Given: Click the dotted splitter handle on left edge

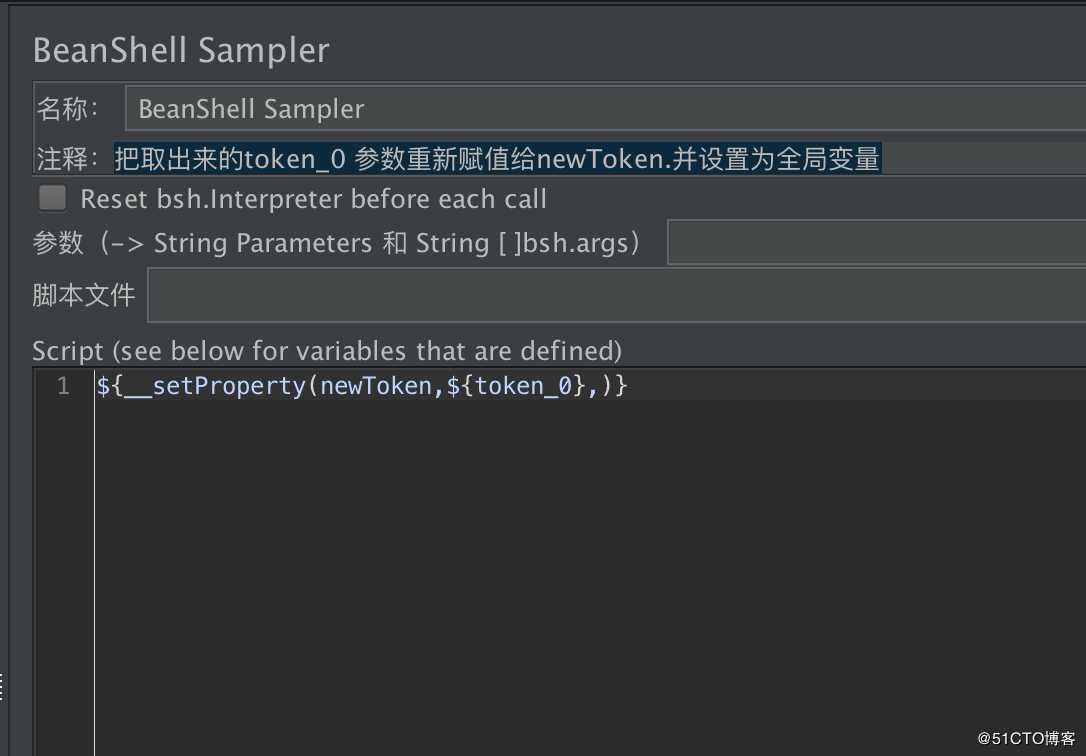Looking at the screenshot, I should [2, 686].
